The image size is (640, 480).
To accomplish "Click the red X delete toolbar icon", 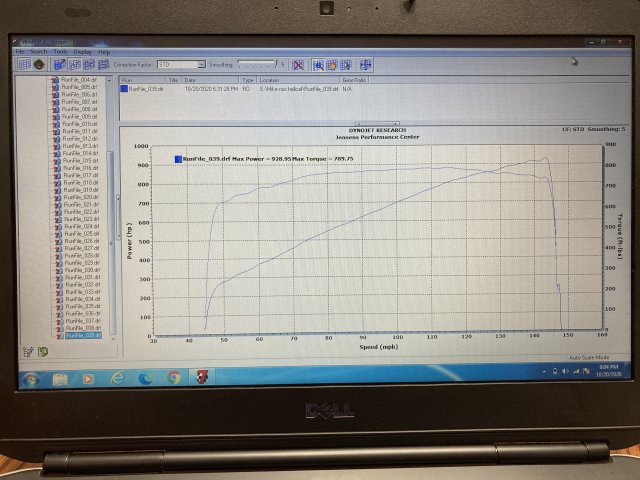I will (297, 64).
